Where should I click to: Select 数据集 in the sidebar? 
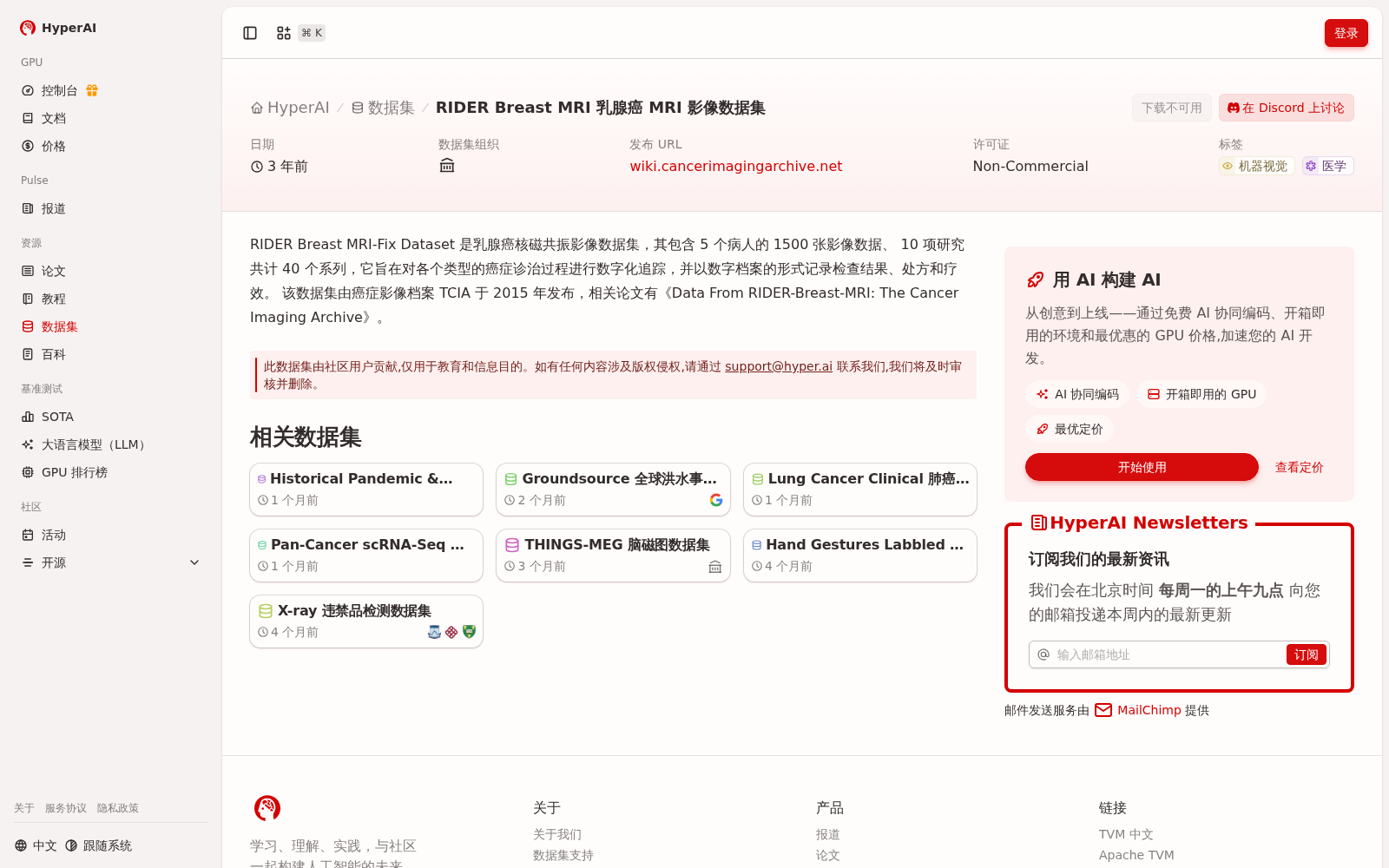111,326
